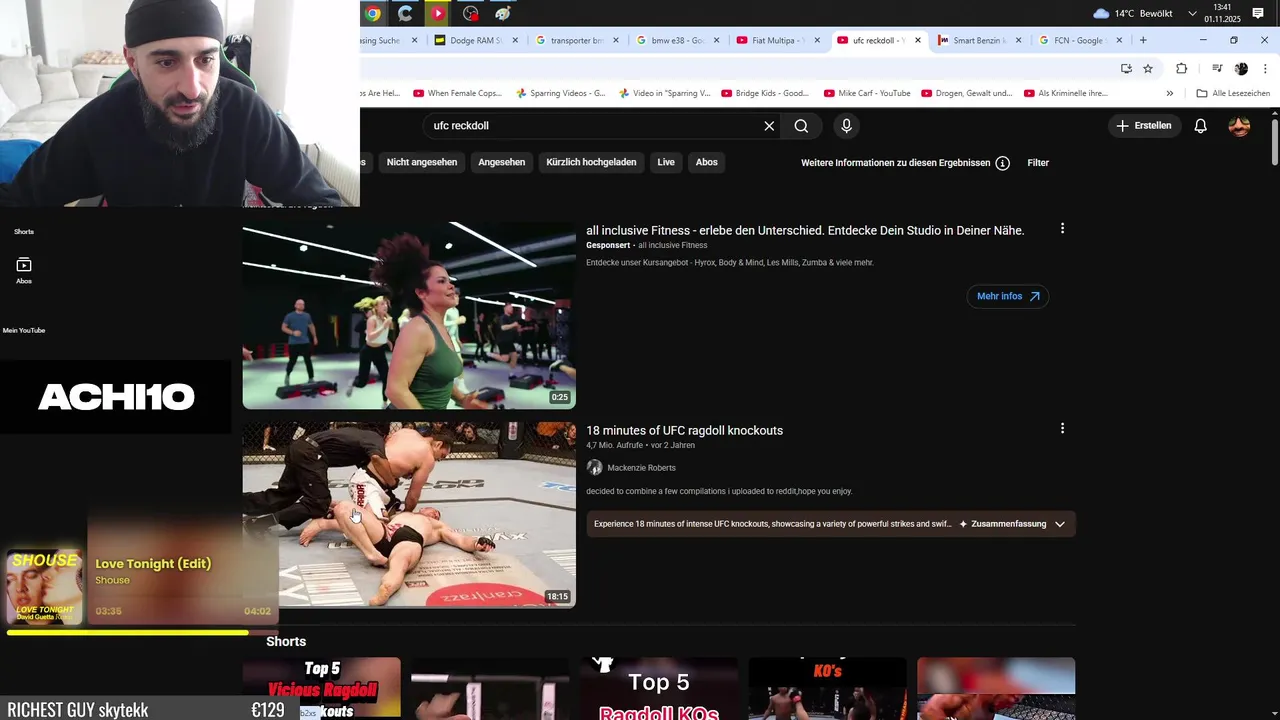Switch to the Dodge RAM tab
Viewport: 1280px width, 720px height.
tap(476, 40)
